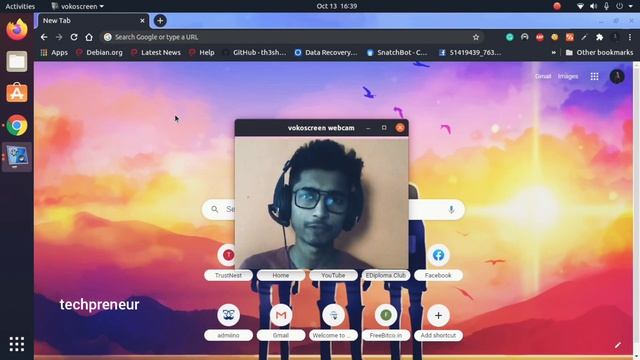Expand the hidden bookmarks chevron

(x=553, y=52)
